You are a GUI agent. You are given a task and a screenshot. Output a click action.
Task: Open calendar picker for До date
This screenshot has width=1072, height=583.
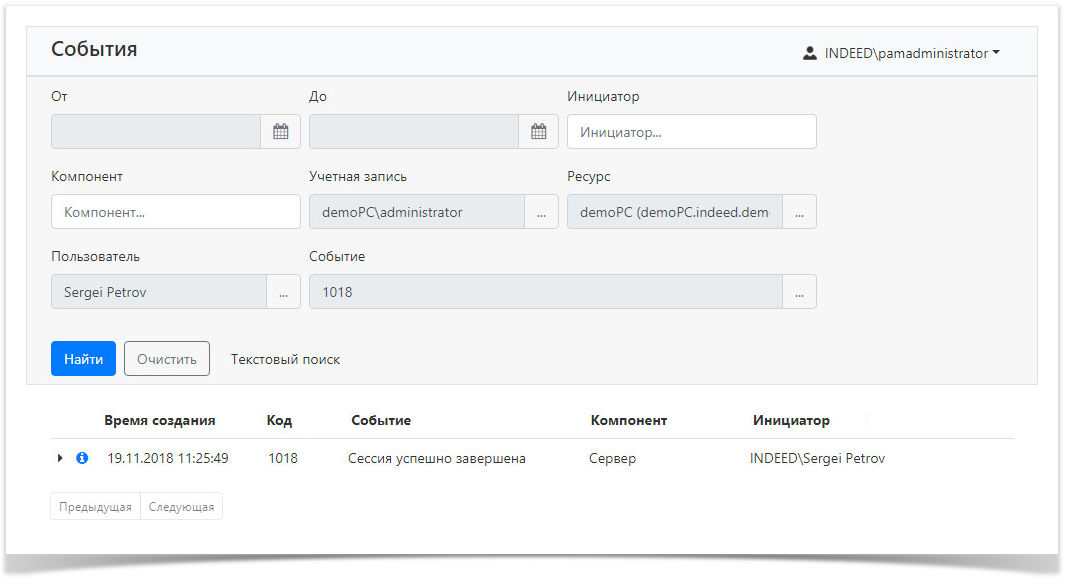(538, 131)
